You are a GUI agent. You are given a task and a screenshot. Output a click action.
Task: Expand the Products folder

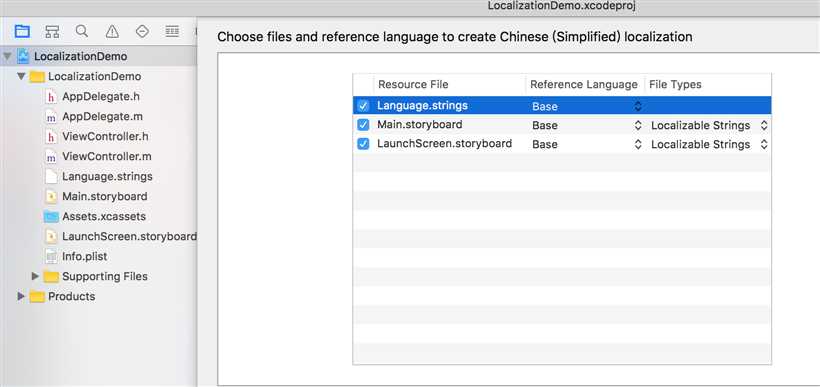21,297
